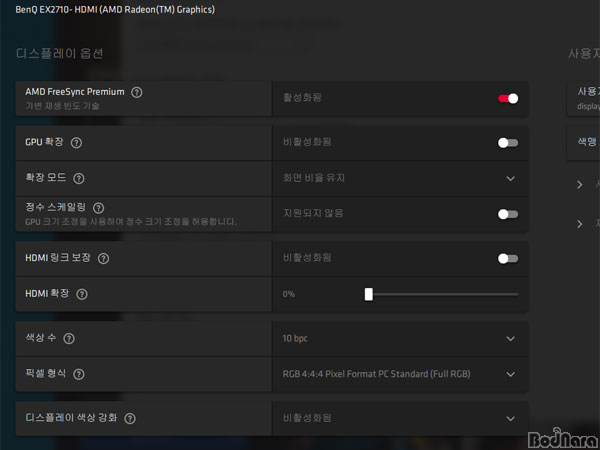
Task: Enable the GPU 확장 toggle
Action: (x=508, y=143)
